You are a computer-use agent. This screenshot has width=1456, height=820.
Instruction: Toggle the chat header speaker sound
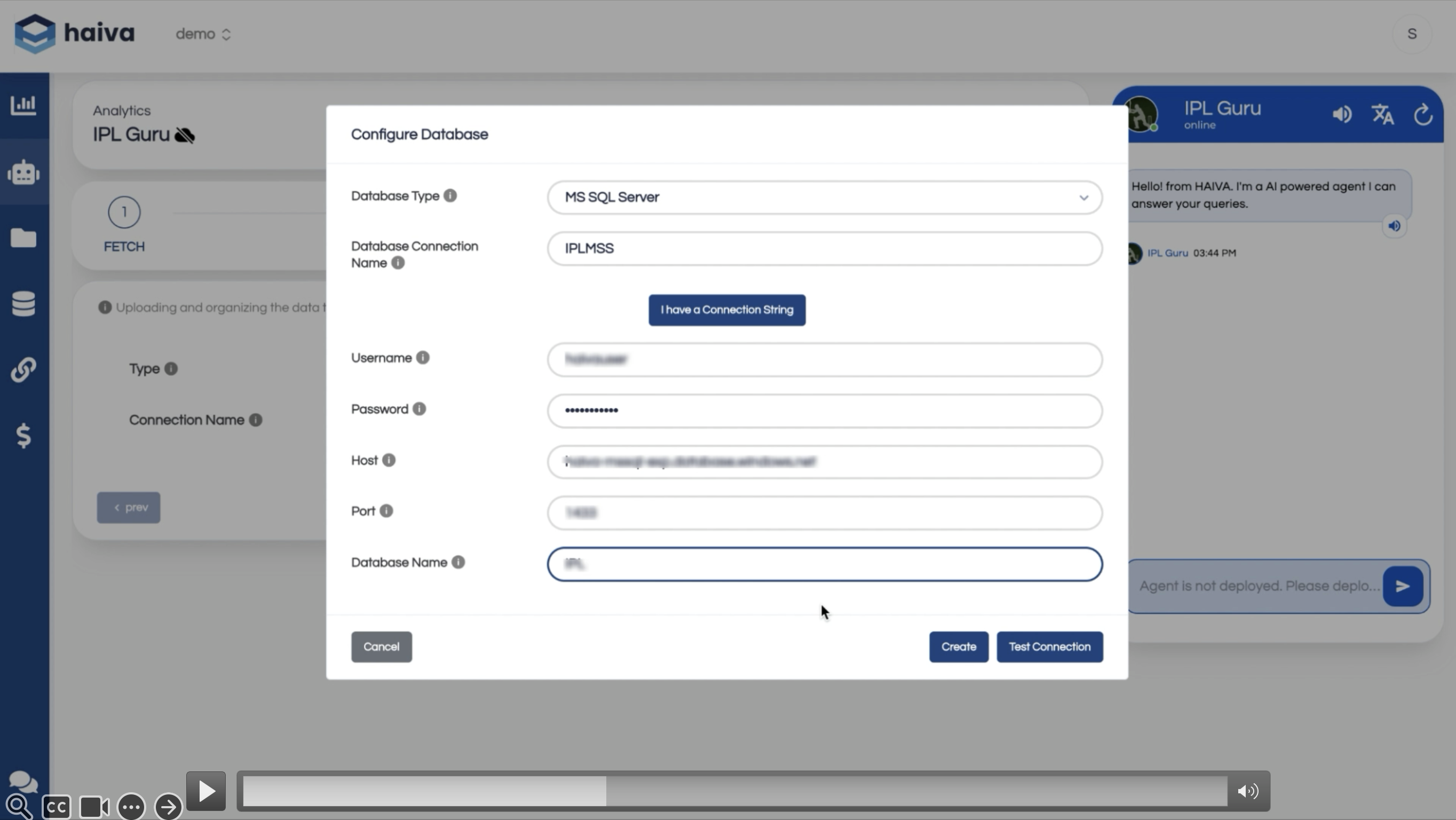click(x=1342, y=115)
